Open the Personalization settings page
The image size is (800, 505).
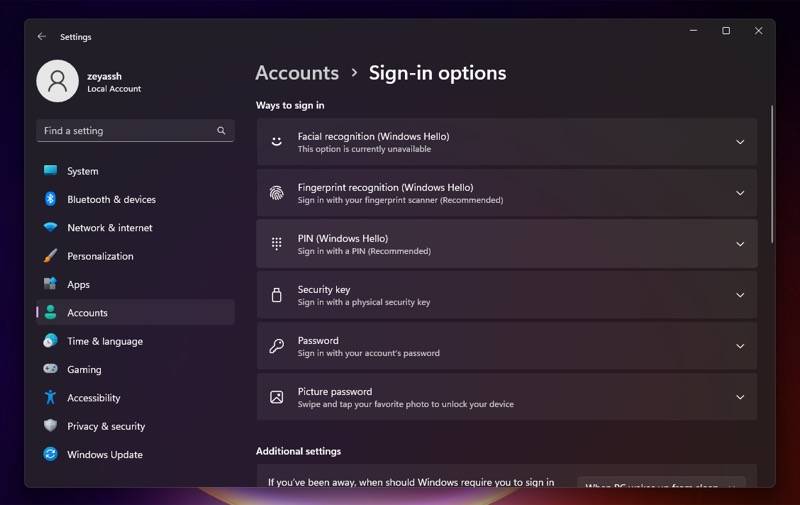point(100,256)
